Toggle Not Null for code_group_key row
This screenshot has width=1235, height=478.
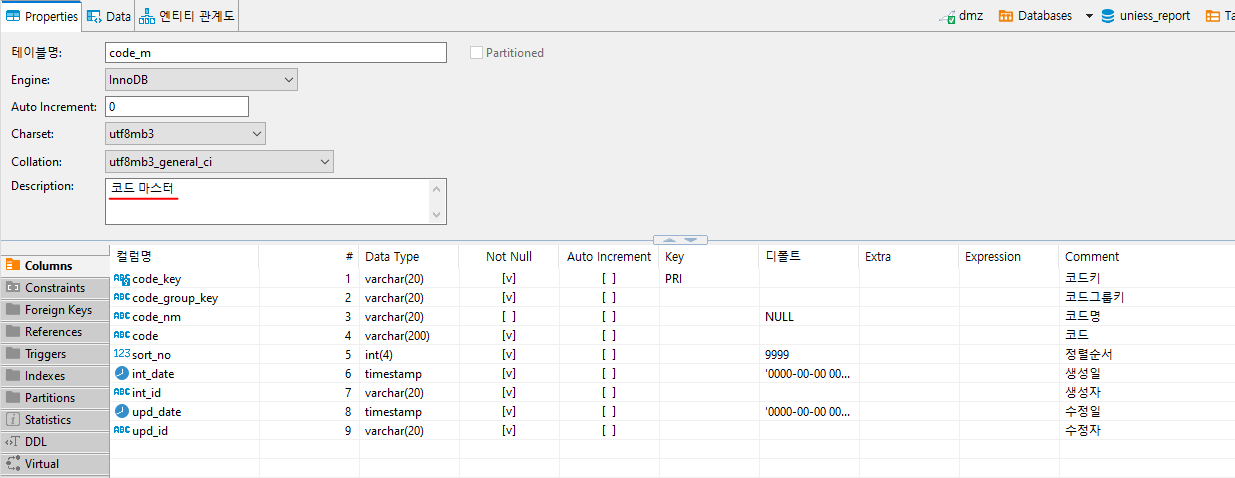click(509, 298)
